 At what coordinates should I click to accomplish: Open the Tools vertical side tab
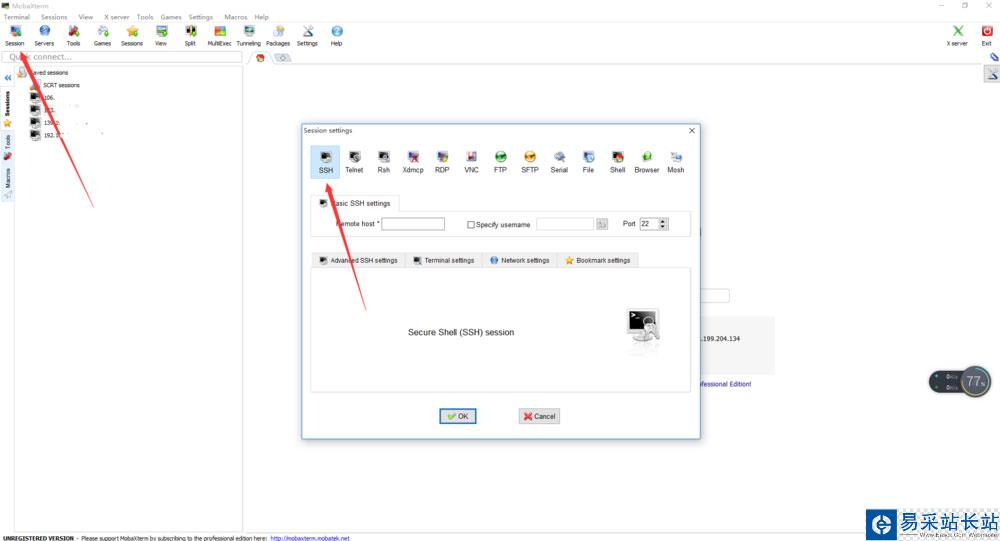[8, 147]
